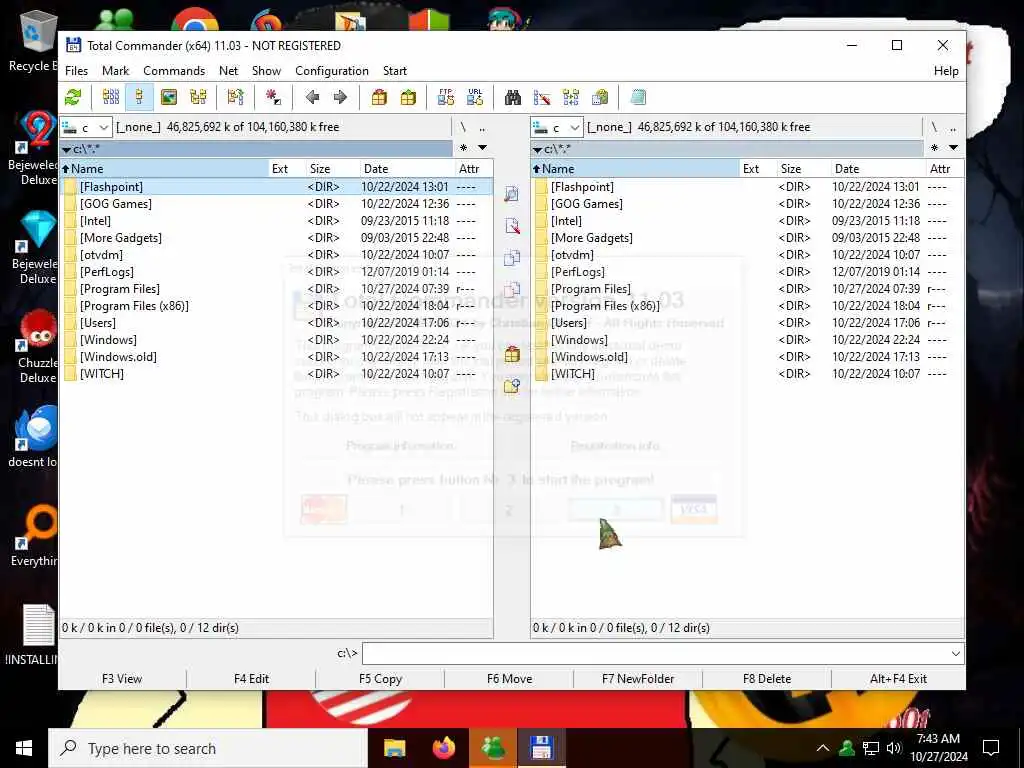
Task: Click the right panel c:\*.* path bar
Action: (727, 149)
